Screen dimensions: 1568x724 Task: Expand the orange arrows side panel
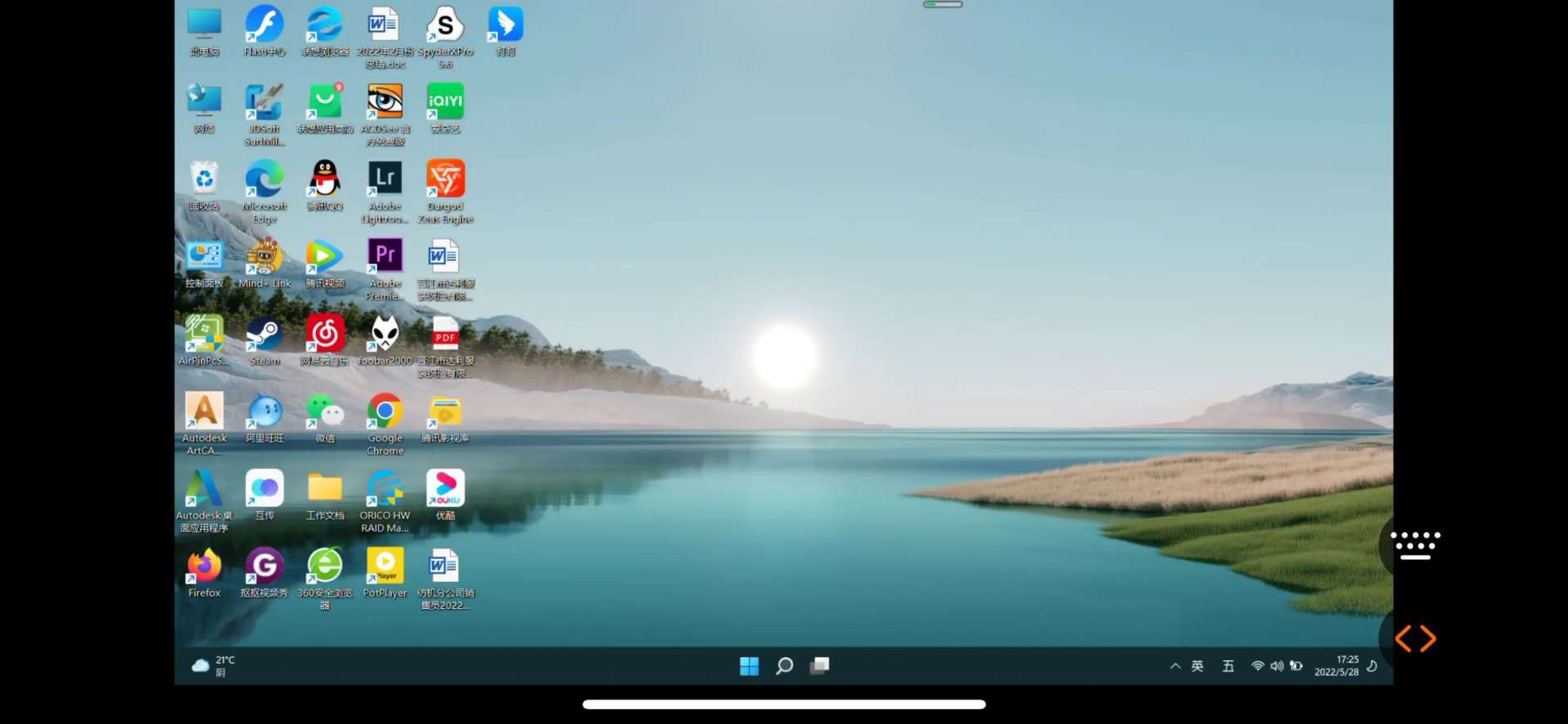1415,638
